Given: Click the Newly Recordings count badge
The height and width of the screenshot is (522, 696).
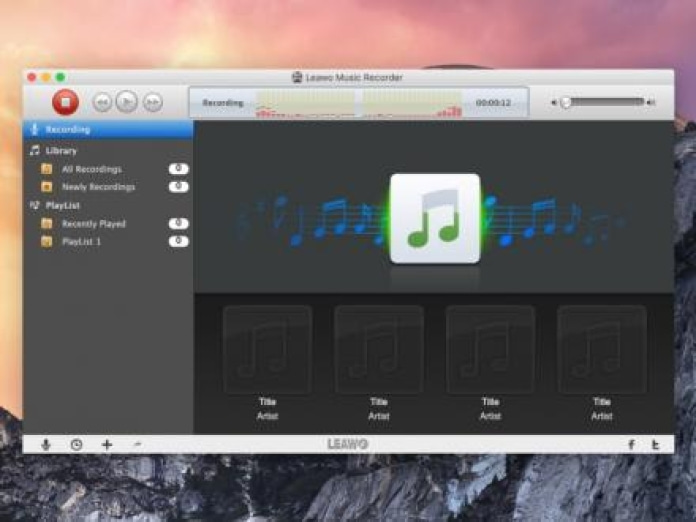Looking at the screenshot, I should coord(178,186).
